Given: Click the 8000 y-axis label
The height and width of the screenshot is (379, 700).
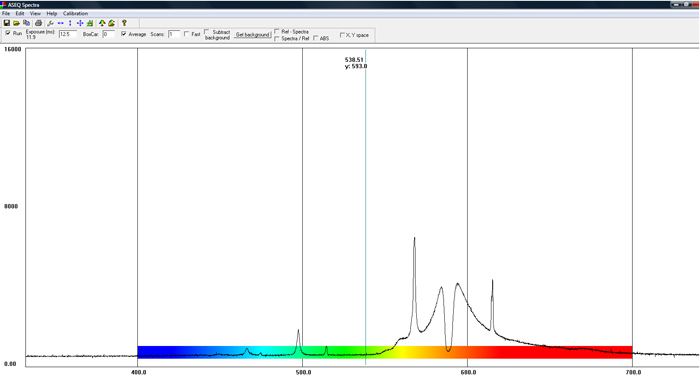Looking at the screenshot, I should 11,206.
